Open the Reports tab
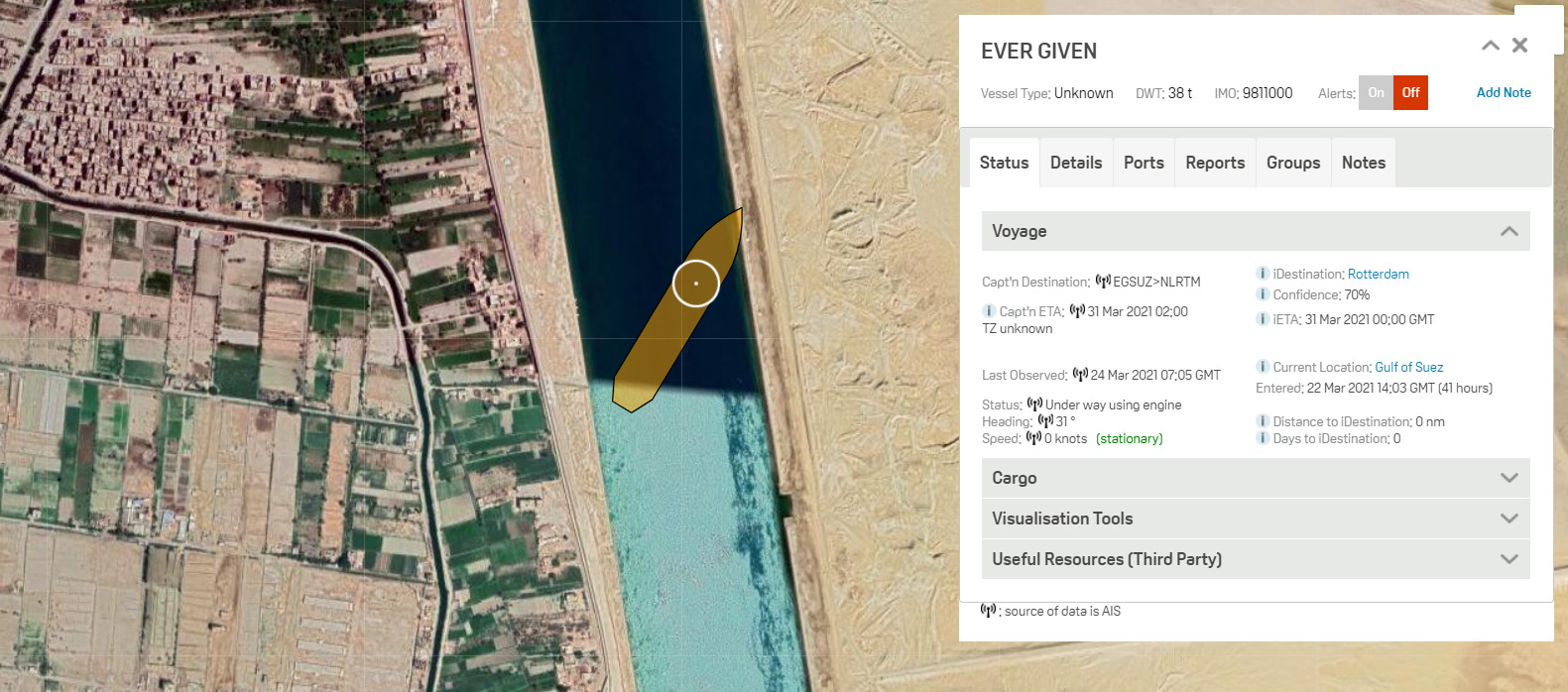The height and width of the screenshot is (692, 1568). tap(1215, 163)
